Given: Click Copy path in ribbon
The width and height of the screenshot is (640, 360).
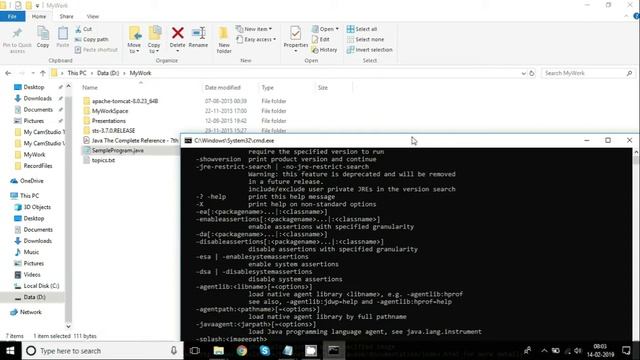Looking at the screenshot, I should coord(92,39).
